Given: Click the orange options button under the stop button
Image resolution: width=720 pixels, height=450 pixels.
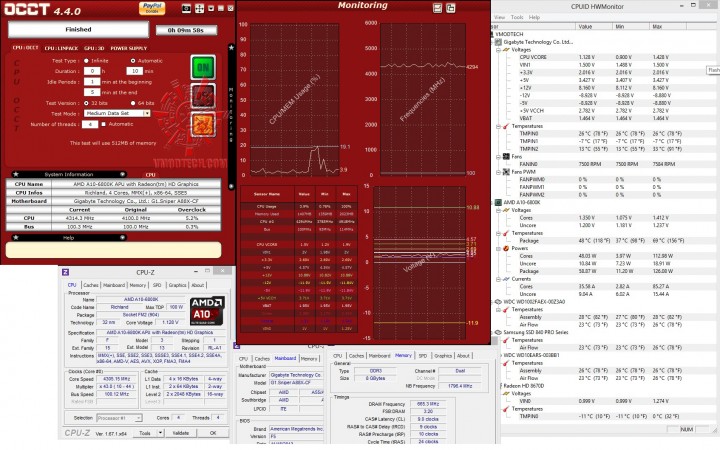Looking at the screenshot, I should [x=203, y=124].
